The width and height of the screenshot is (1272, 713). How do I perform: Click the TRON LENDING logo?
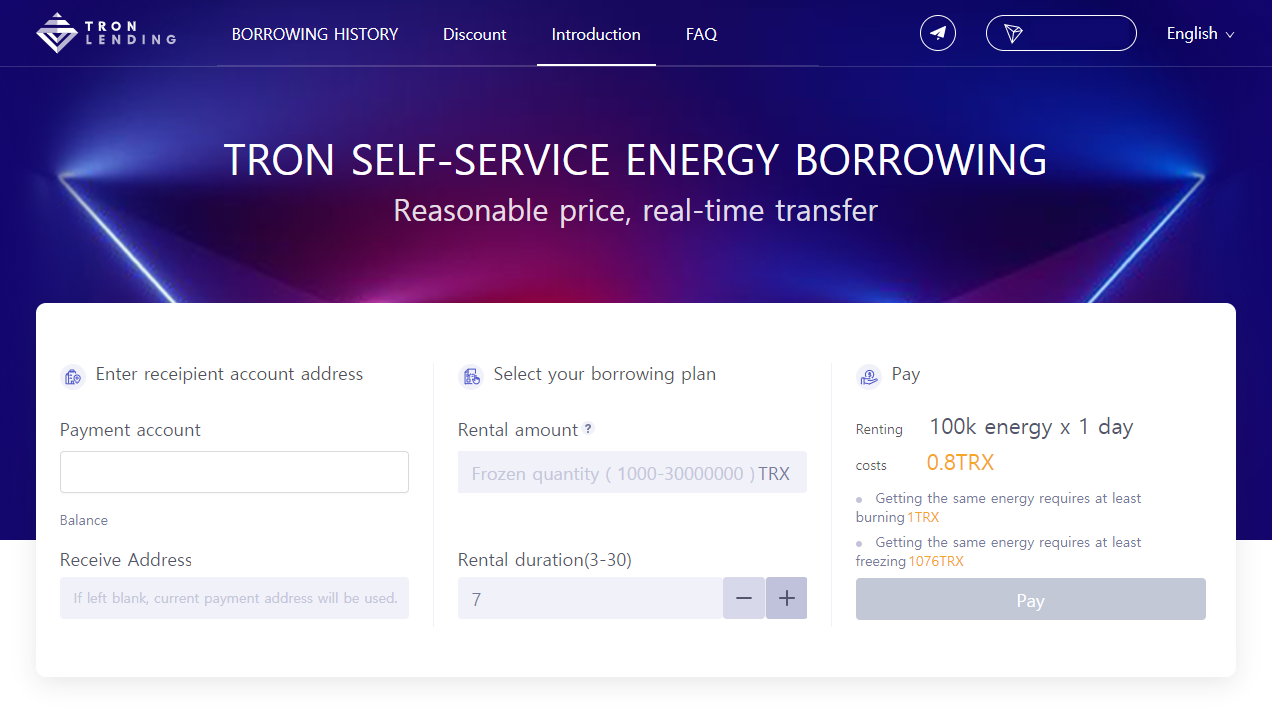coord(105,32)
